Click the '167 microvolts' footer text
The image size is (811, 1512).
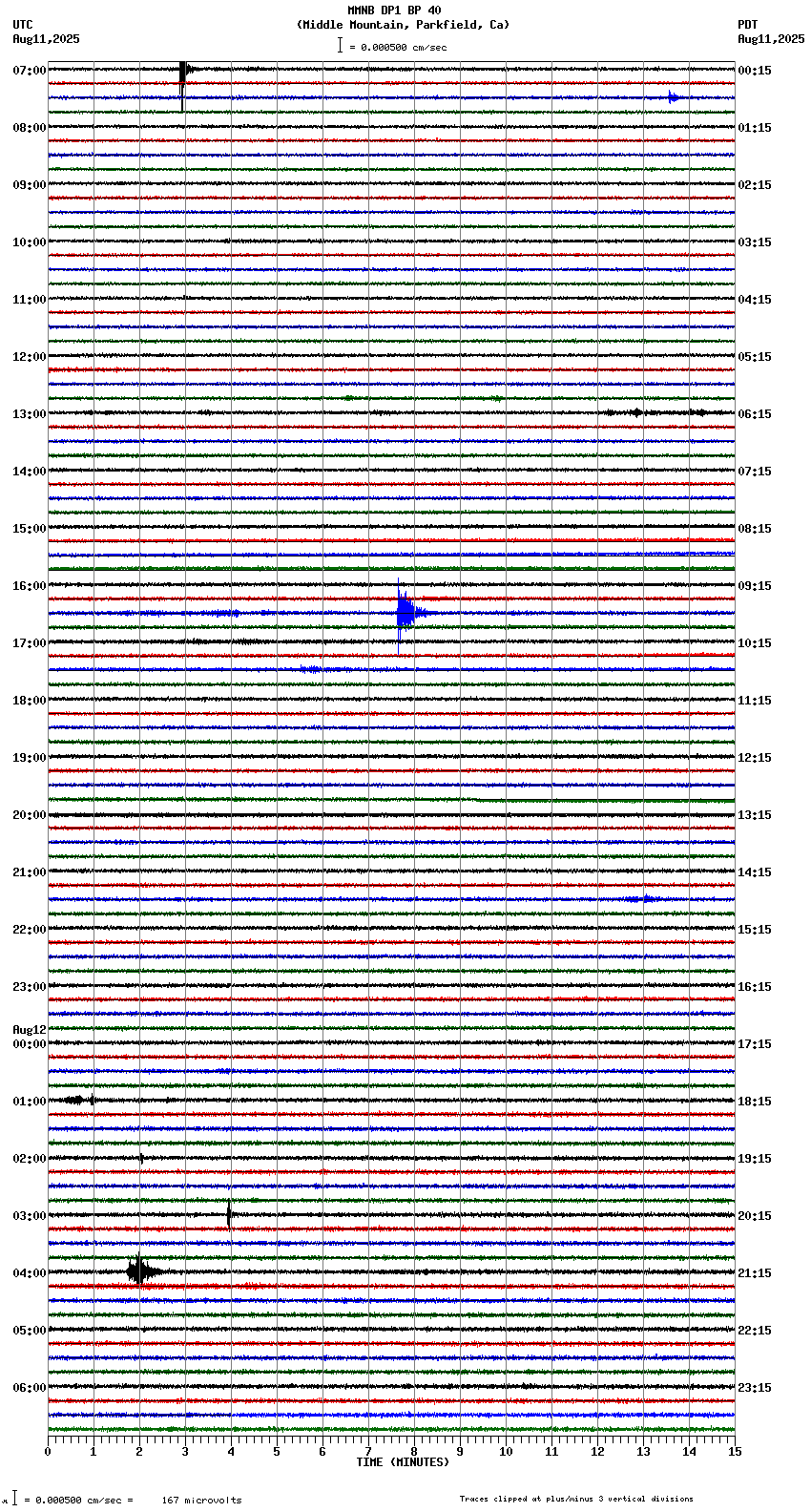tap(202, 1501)
